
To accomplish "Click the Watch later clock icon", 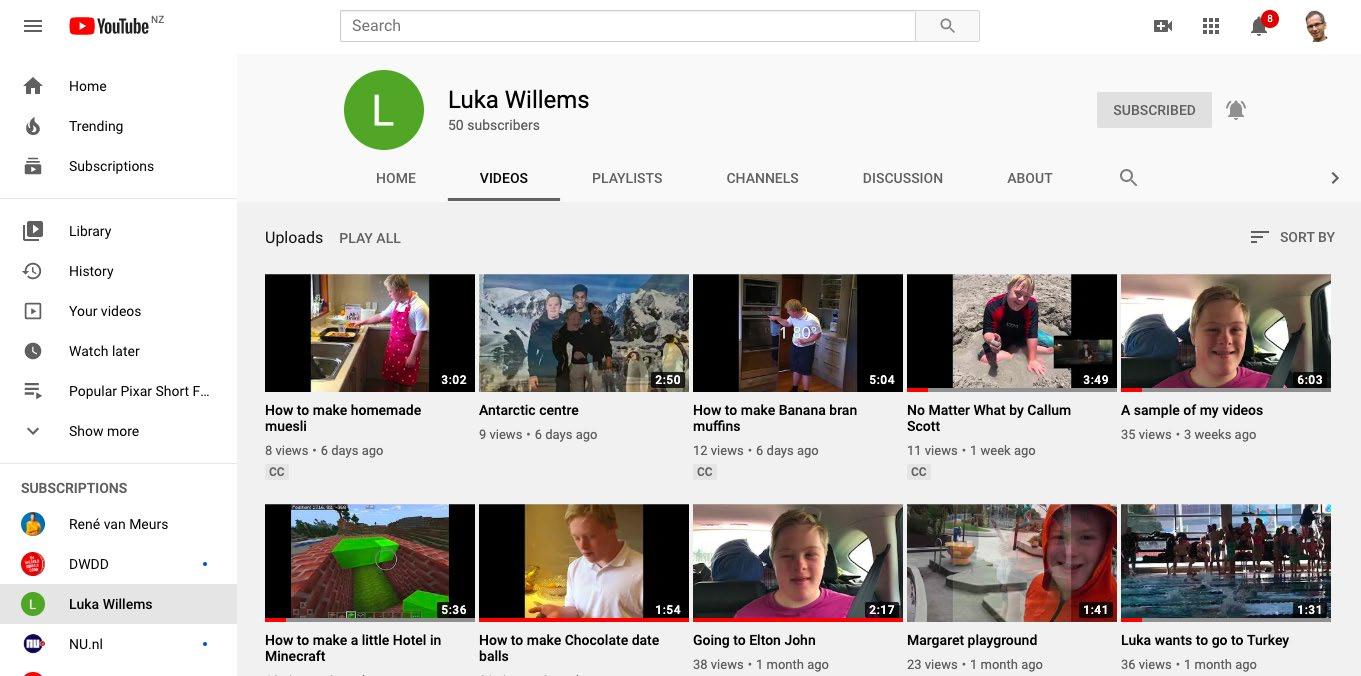I will (33, 351).
